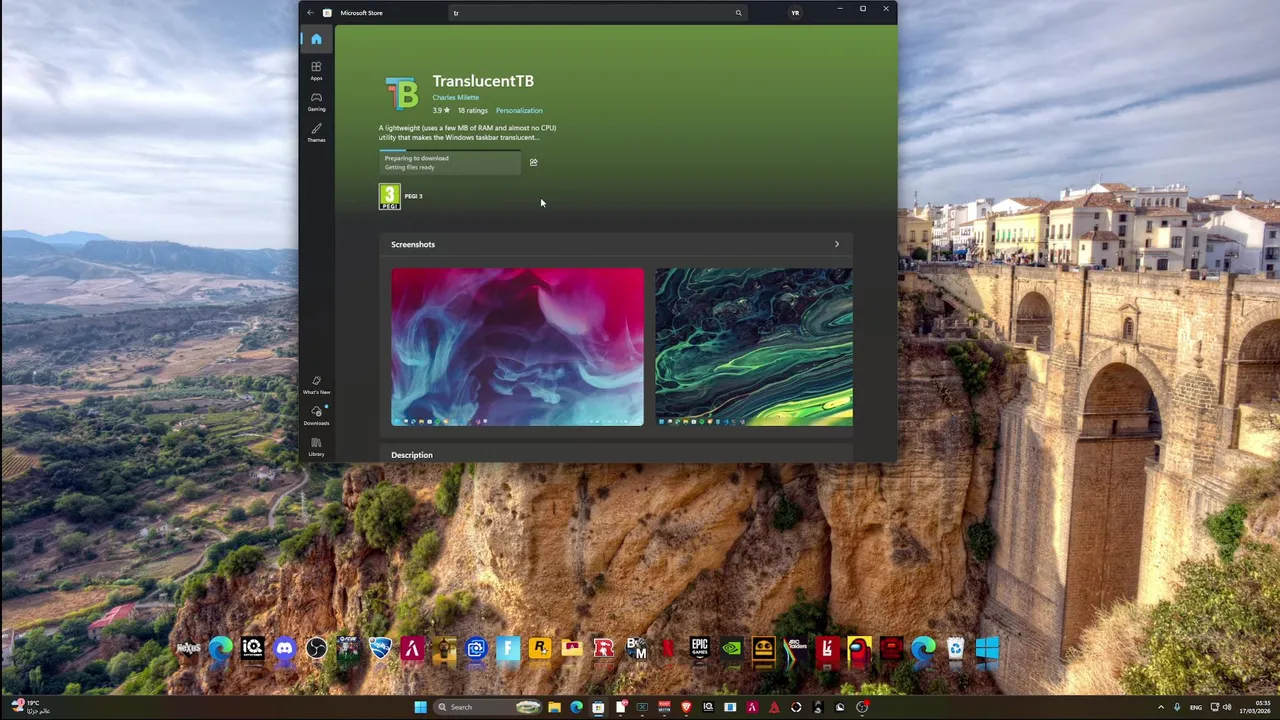The width and height of the screenshot is (1280, 720).
Task: Open the taskbar Start button
Action: tap(420, 707)
